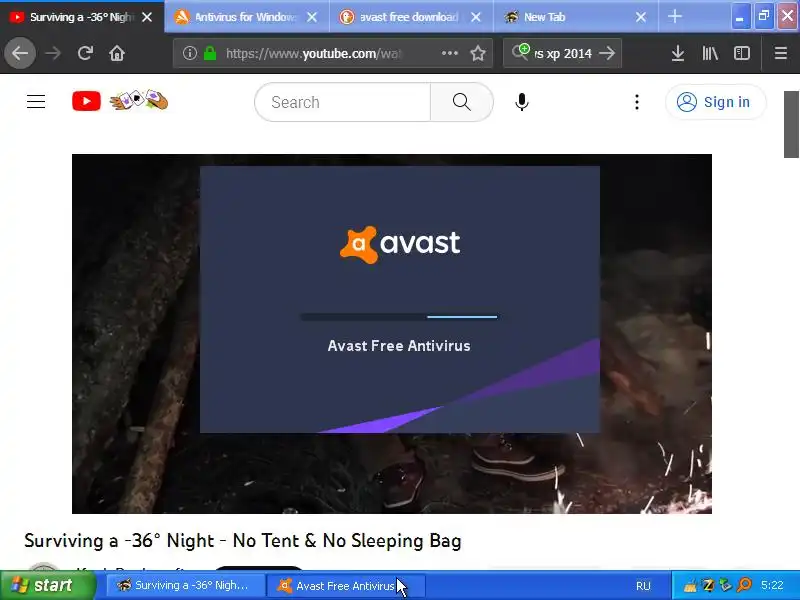Image resolution: width=800 pixels, height=600 pixels.
Task: Click the yellow Z tray icon
Action: coord(708,585)
